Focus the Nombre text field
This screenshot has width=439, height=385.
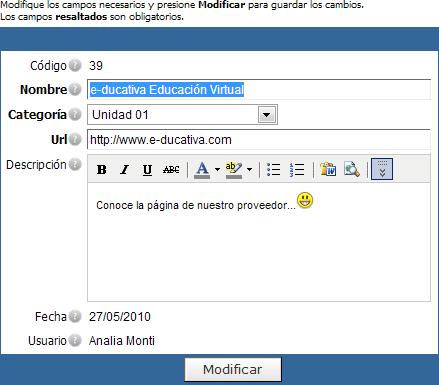pos(259,89)
